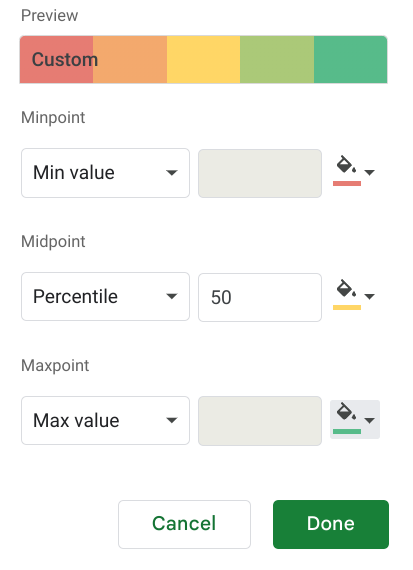The image size is (413, 570).
Task: Click the Midpoint value field showing 50
Action: tap(260, 297)
